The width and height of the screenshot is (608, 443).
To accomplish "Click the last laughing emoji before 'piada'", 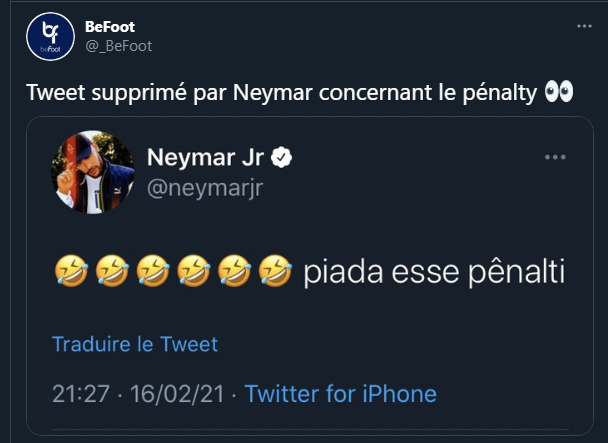I will pyautogui.click(x=272, y=270).
